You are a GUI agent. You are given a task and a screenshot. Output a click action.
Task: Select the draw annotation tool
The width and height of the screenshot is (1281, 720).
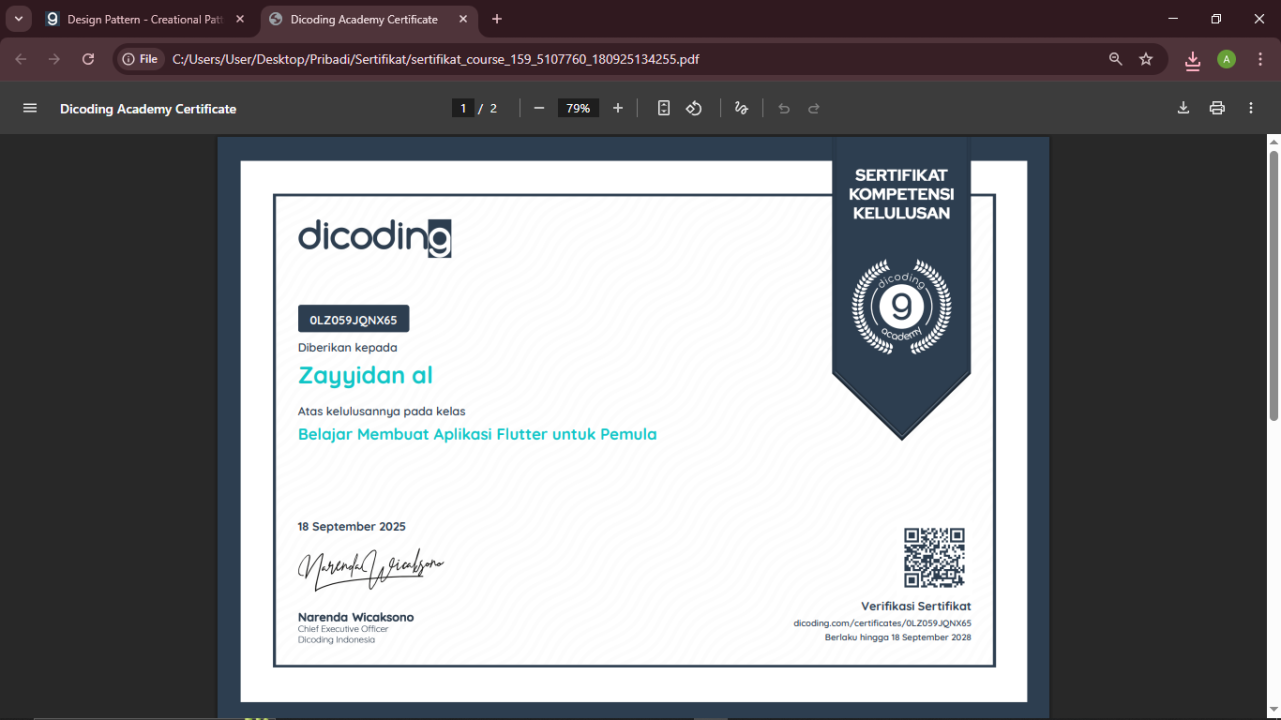pos(741,108)
